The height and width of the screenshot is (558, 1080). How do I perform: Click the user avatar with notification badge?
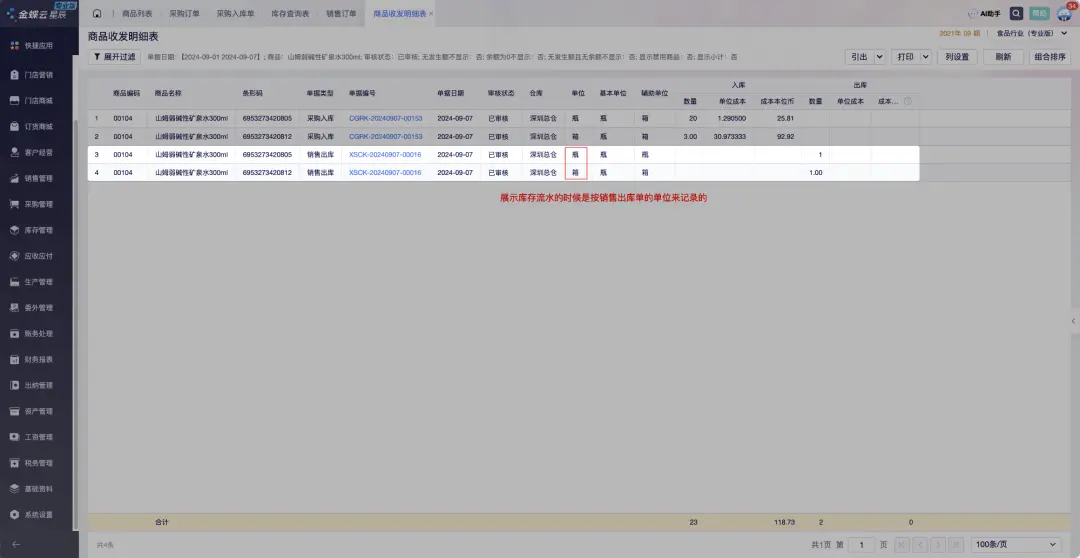(1064, 13)
